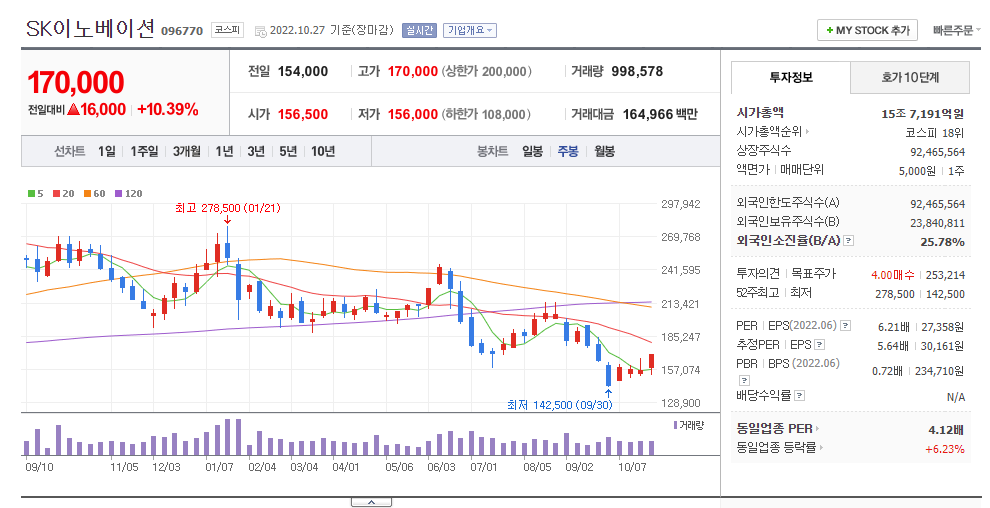Open help icon next to 외국인소진율(B/A)

[849, 240]
